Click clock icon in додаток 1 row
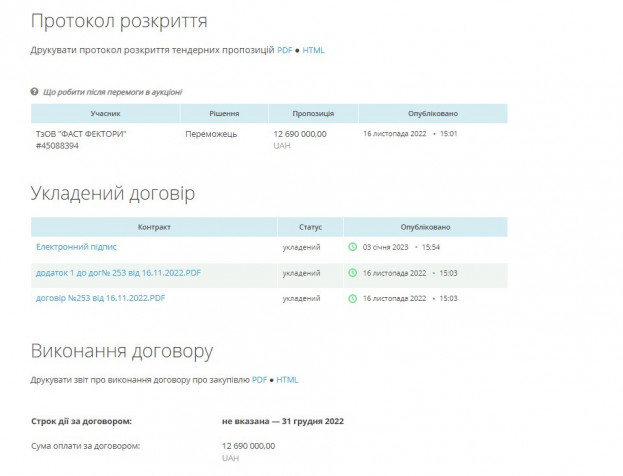 pyautogui.click(x=352, y=272)
